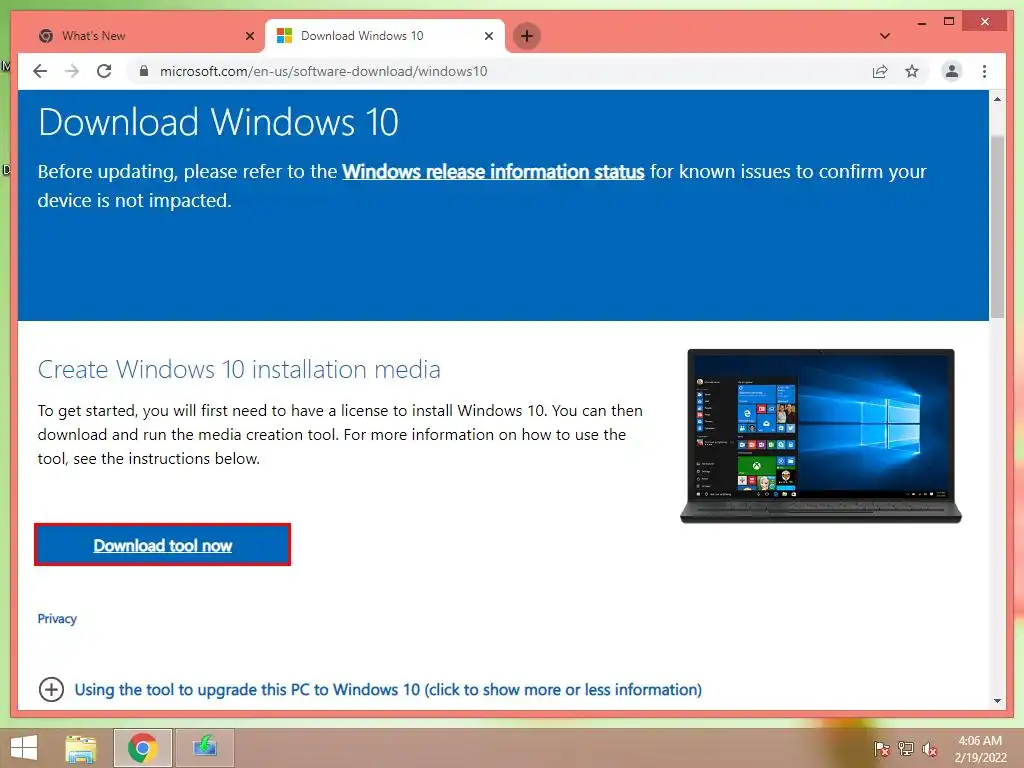
Task: Click the Chrome taskbar icon
Action: (x=142, y=748)
